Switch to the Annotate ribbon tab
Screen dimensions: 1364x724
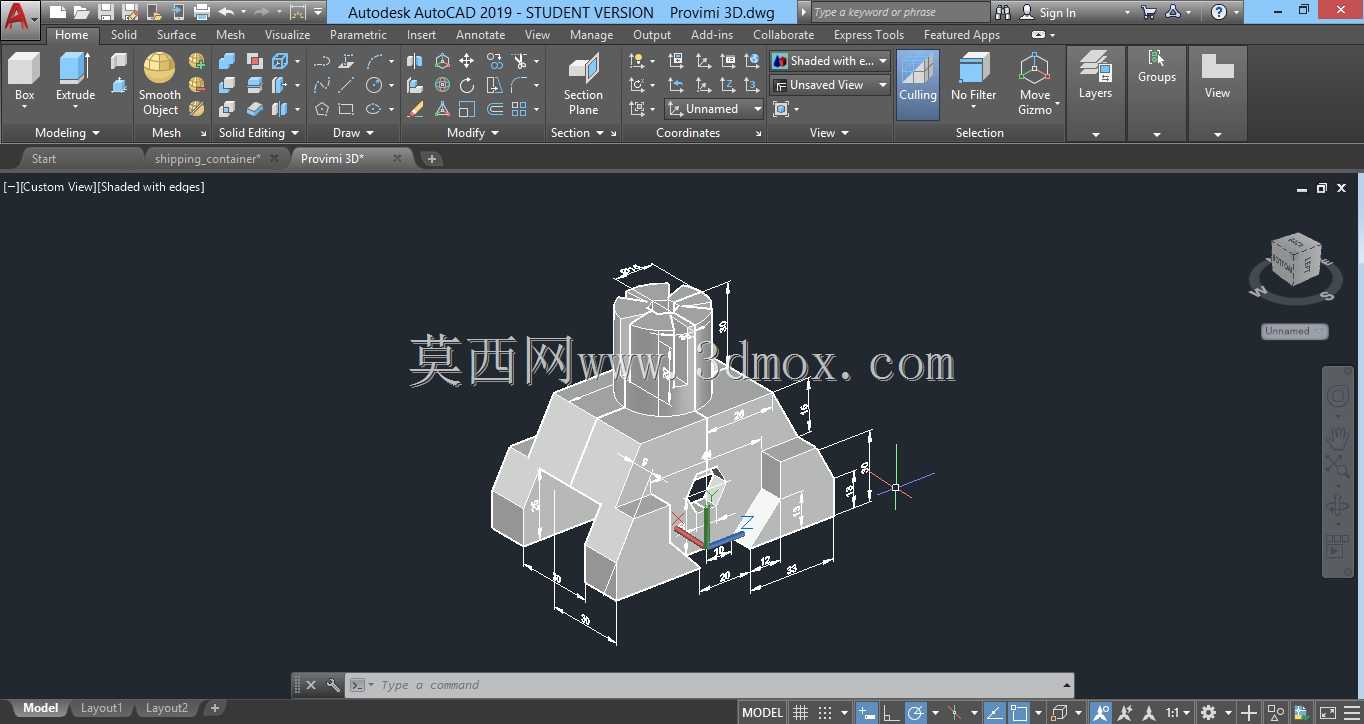coord(480,34)
